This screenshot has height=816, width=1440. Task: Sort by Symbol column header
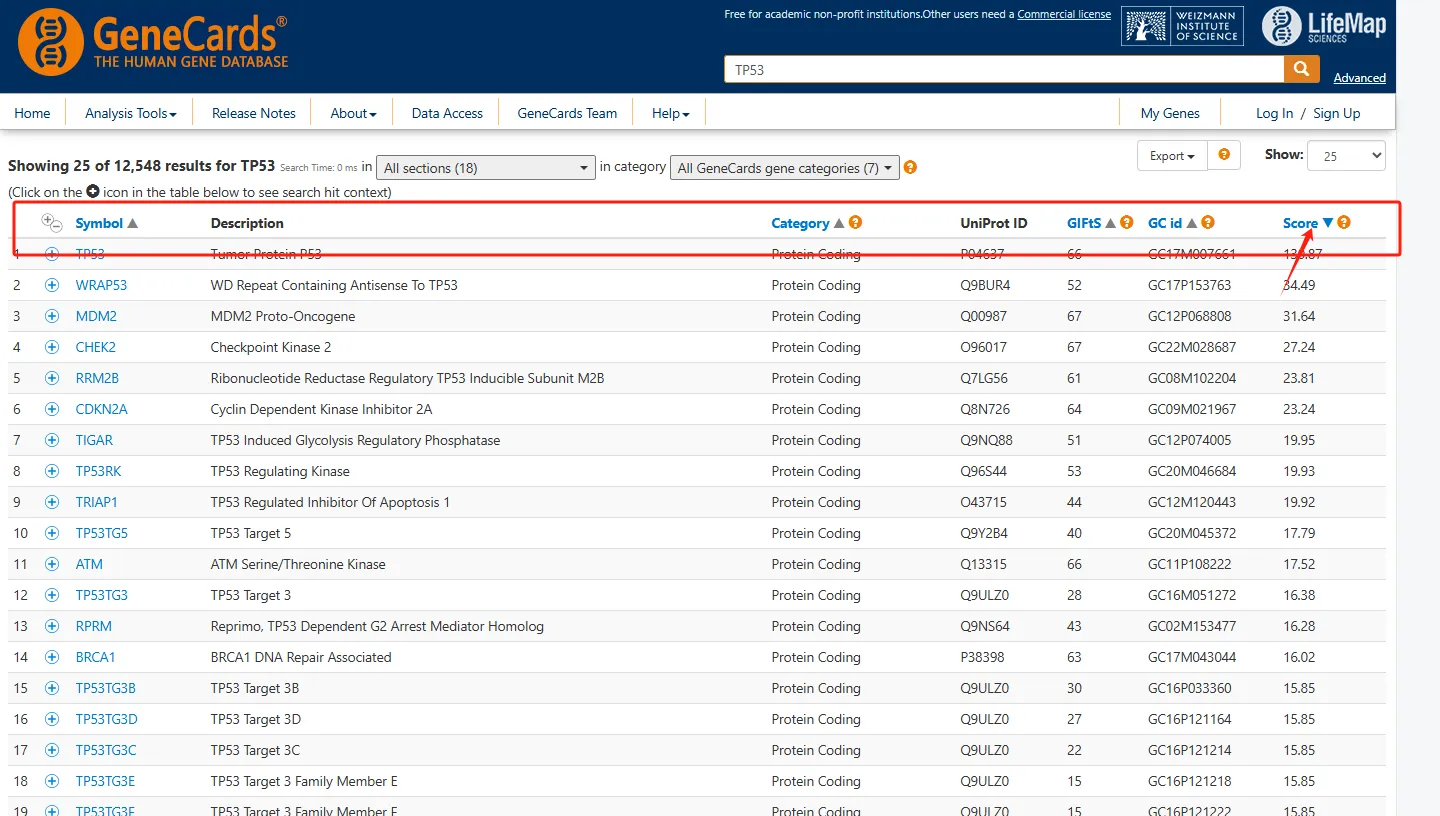point(99,223)
